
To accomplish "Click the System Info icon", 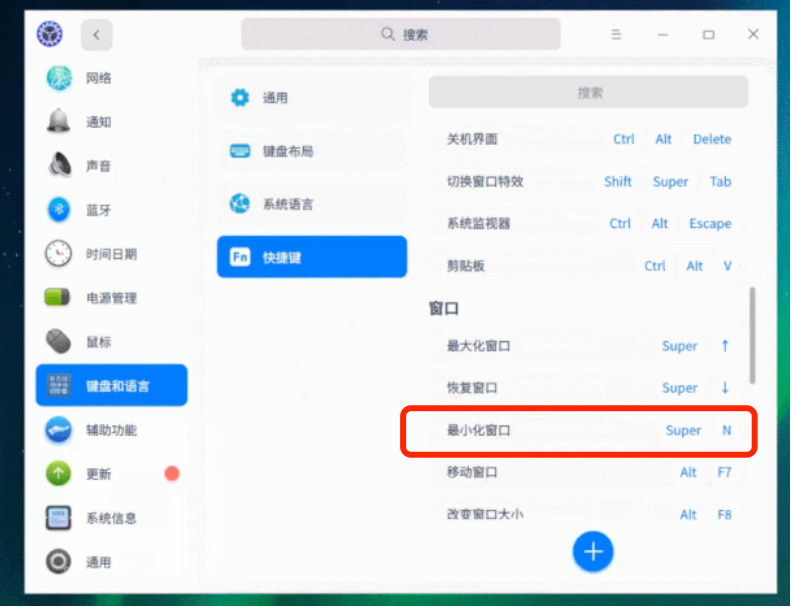I will (59, 518).
